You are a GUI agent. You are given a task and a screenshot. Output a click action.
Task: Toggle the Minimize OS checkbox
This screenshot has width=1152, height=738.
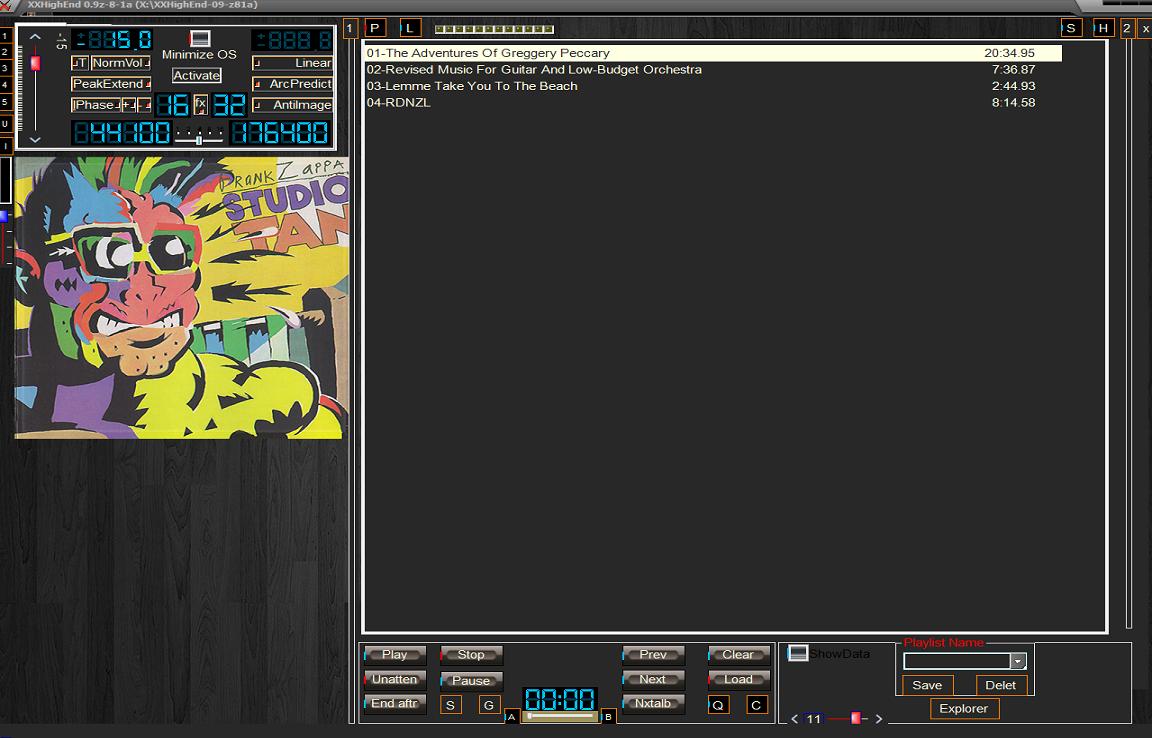(x=200, y=38)
